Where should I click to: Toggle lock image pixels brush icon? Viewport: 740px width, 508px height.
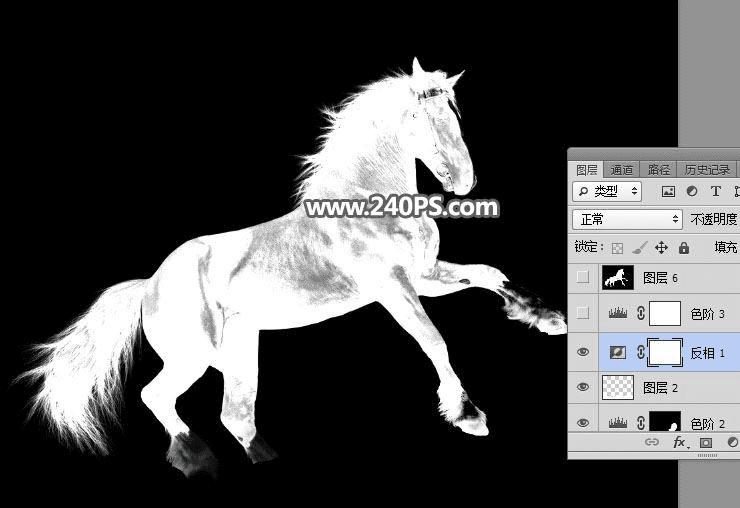tap(639, 247)
